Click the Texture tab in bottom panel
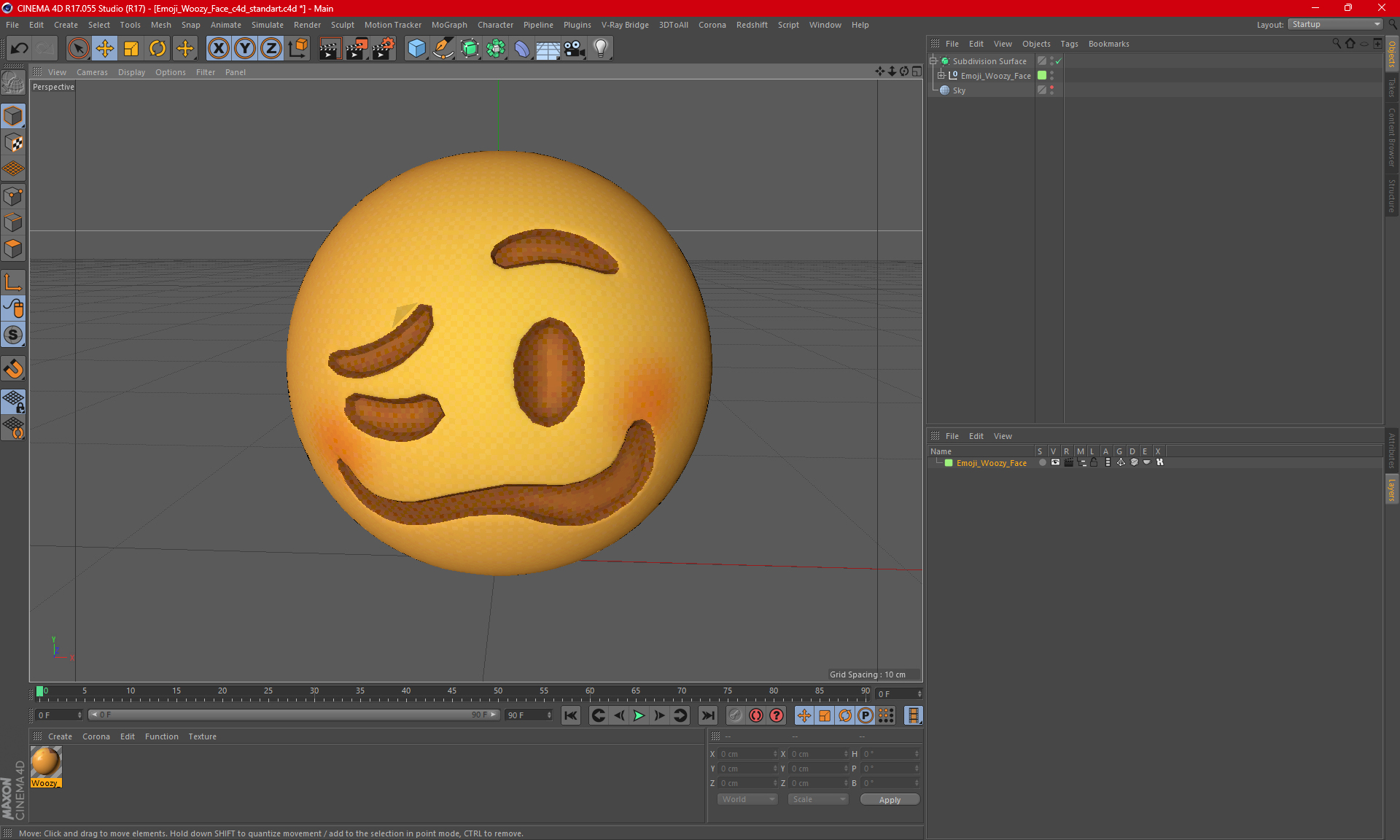Screen dimensions: 1400x840 point(202,736)
